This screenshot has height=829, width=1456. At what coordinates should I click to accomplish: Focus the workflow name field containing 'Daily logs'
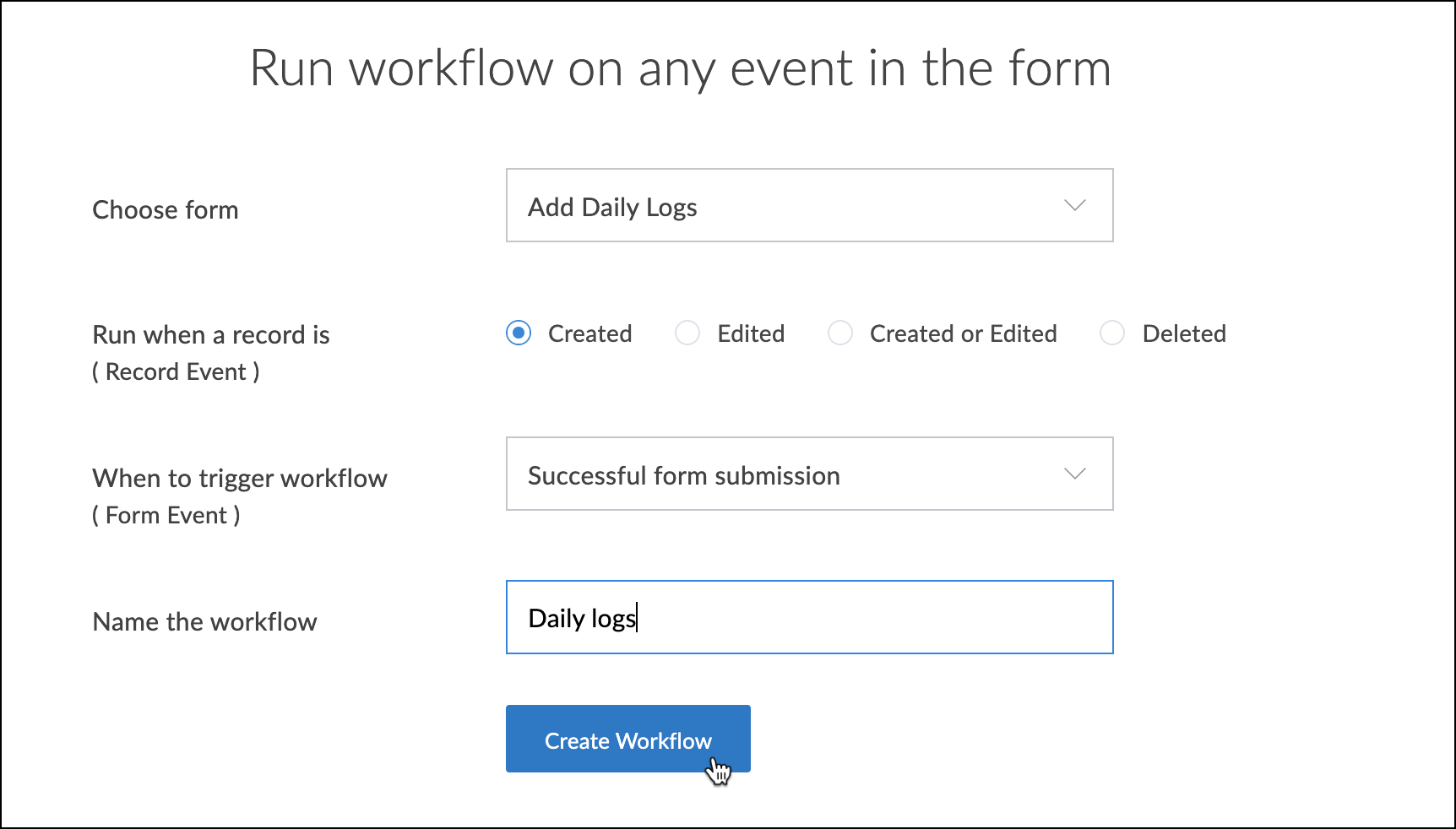809,617
